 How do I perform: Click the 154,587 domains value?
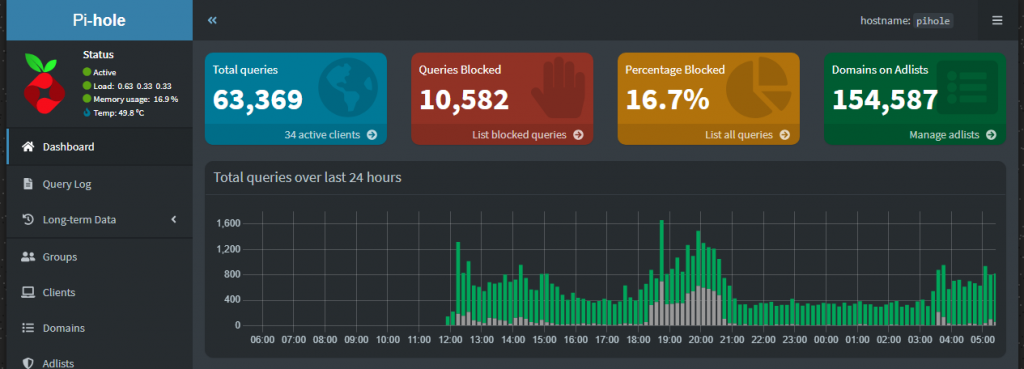coord(885,99)
